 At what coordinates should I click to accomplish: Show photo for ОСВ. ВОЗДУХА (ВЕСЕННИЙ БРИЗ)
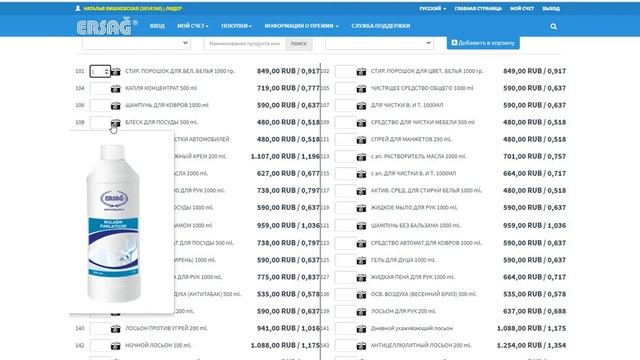point(361,295)
